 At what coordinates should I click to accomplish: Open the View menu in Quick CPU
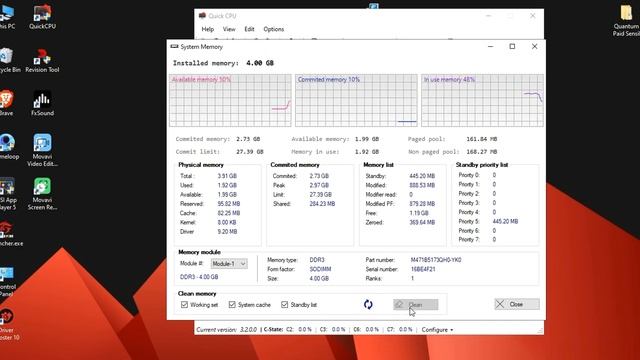click(229, 29)
